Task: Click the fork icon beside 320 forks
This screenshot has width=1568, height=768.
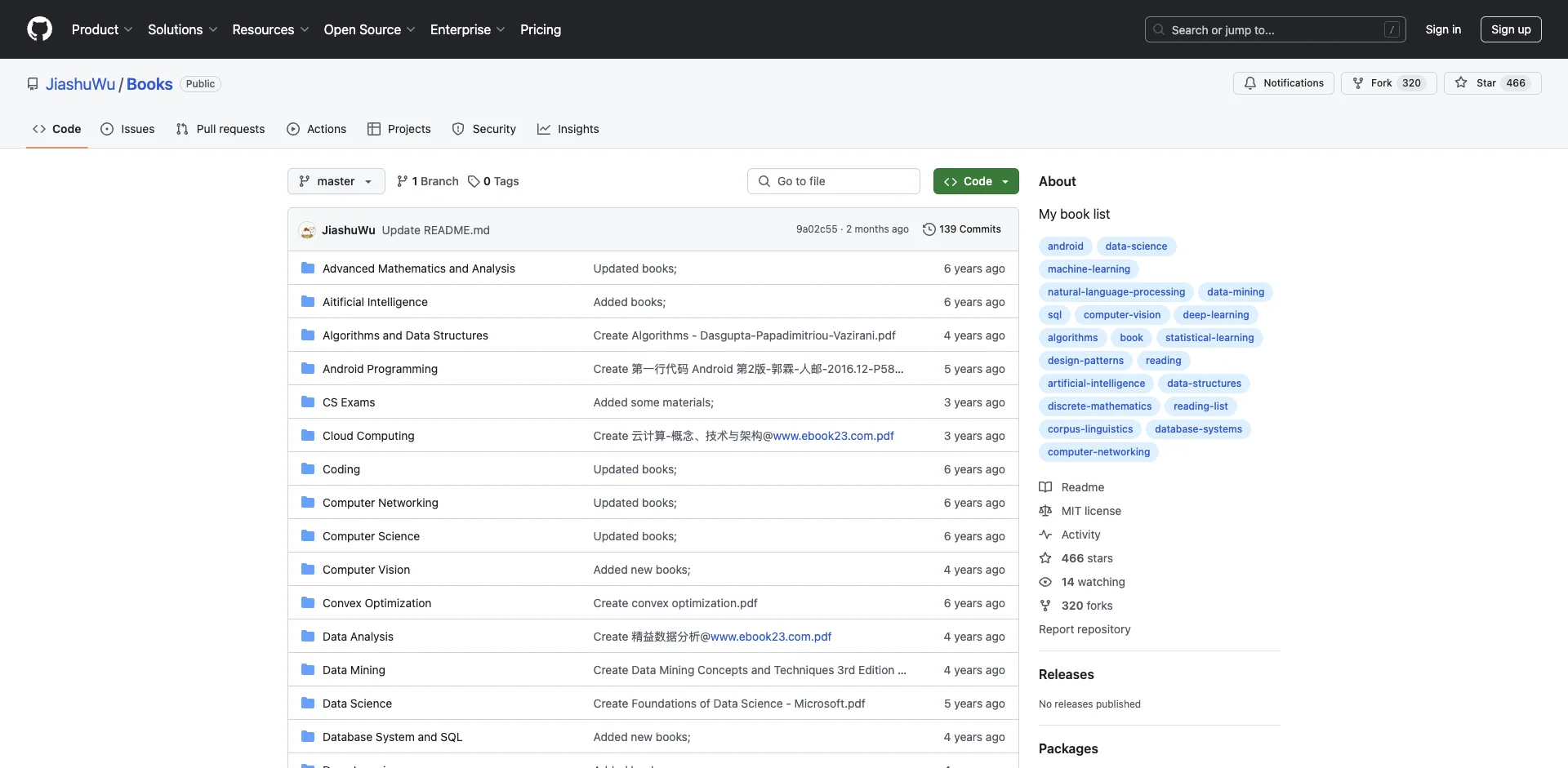Action: pos(1045,606)
